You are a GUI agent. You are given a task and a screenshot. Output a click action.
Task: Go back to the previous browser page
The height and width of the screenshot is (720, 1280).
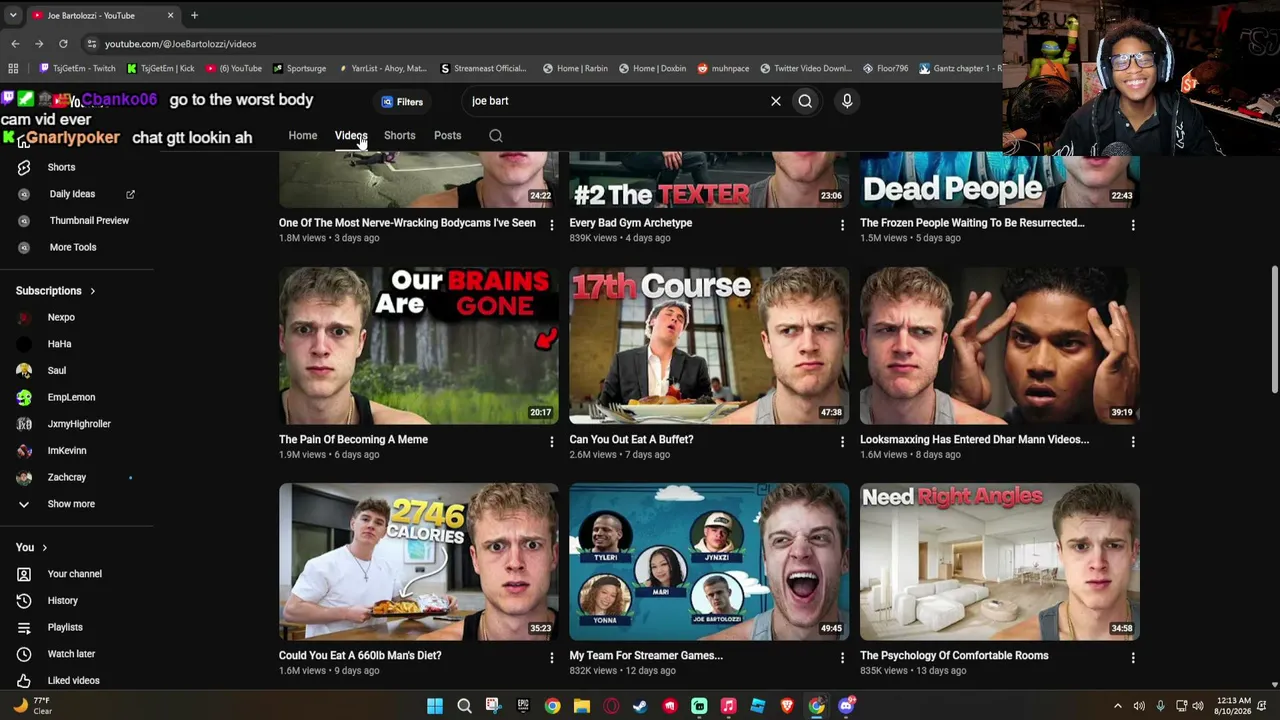[15, 44]
